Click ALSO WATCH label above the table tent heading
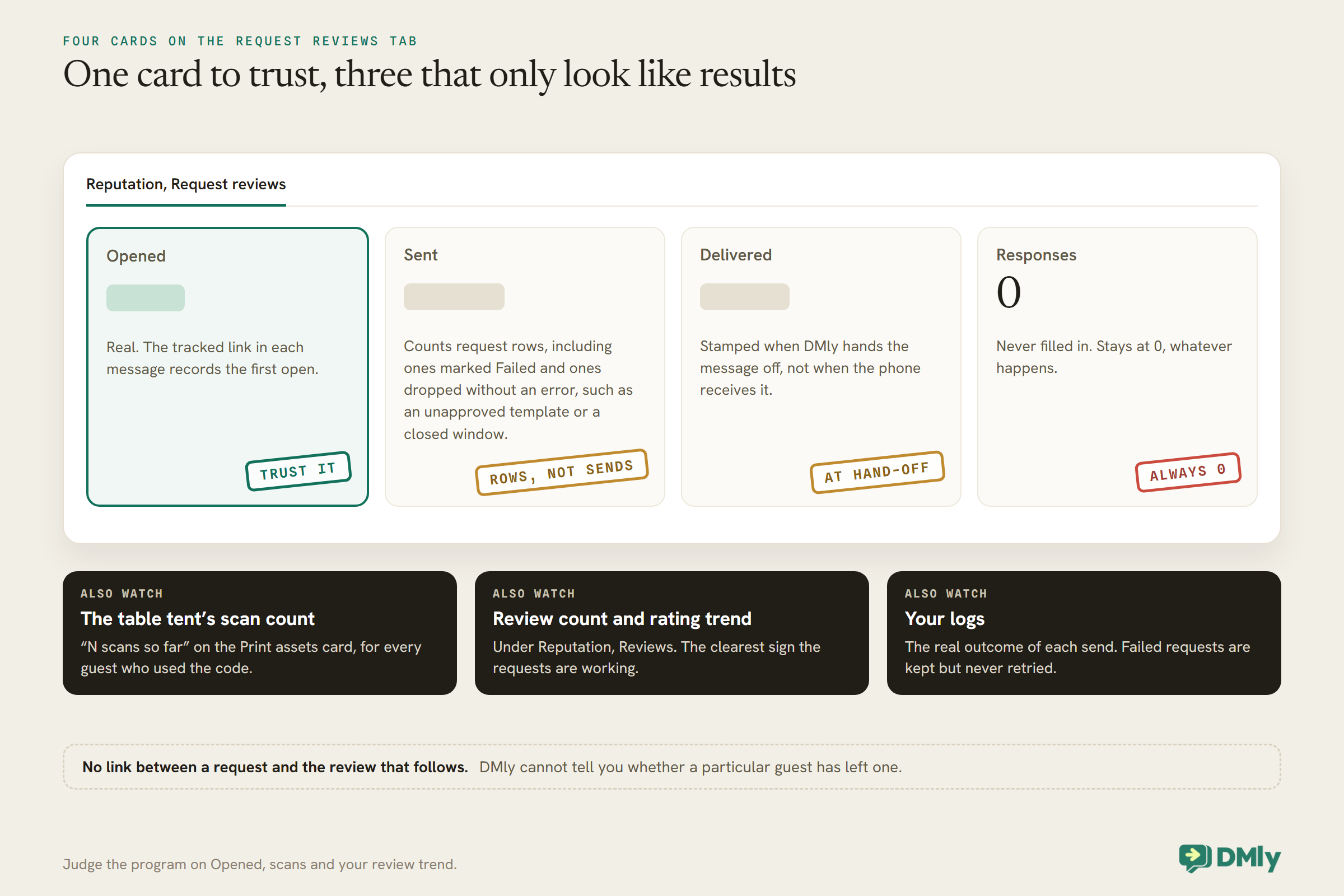1344x896 pixels. (x=122, y=594)
